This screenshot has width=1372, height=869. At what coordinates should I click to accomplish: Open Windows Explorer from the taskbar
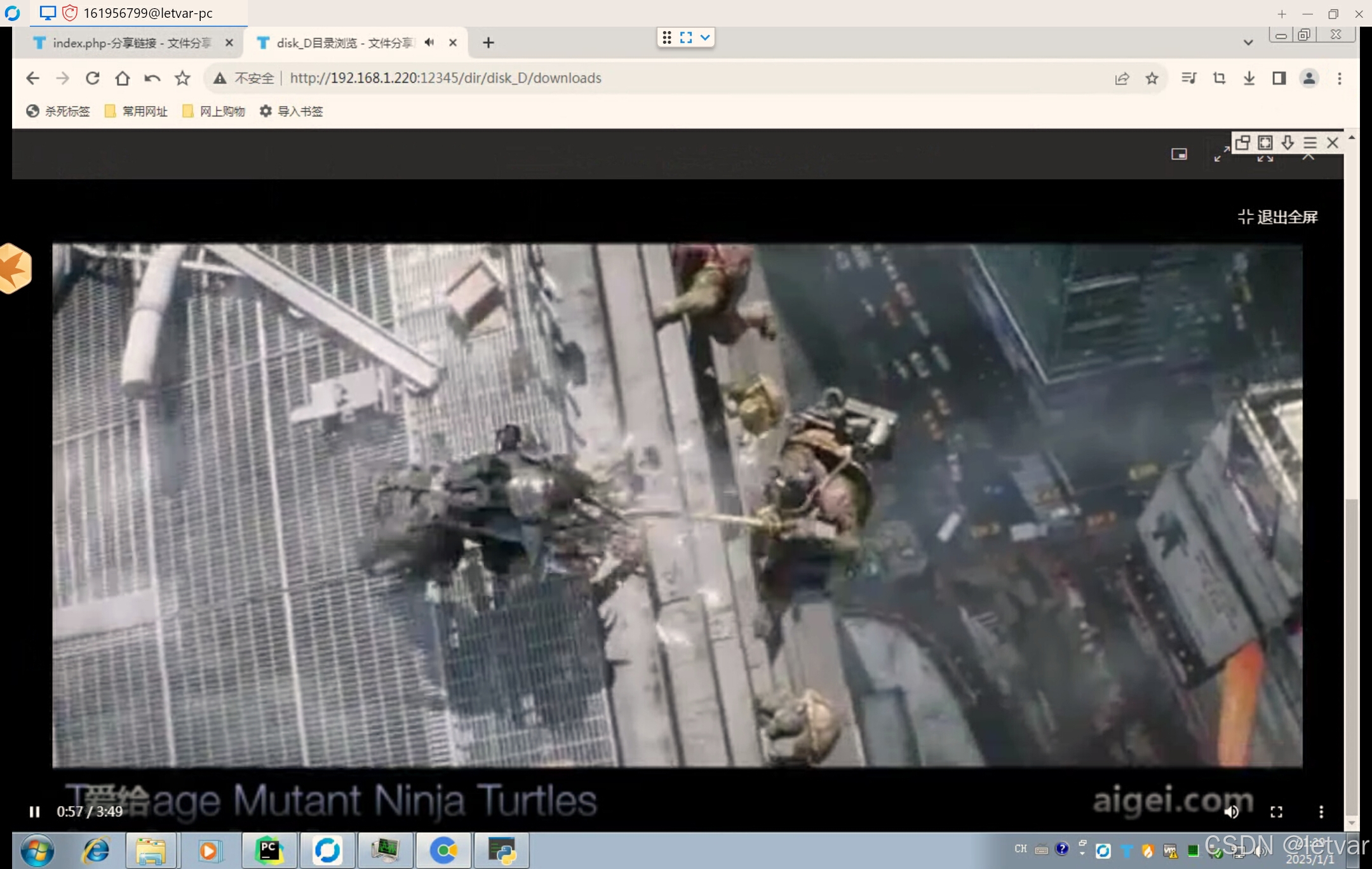point(151,851)
